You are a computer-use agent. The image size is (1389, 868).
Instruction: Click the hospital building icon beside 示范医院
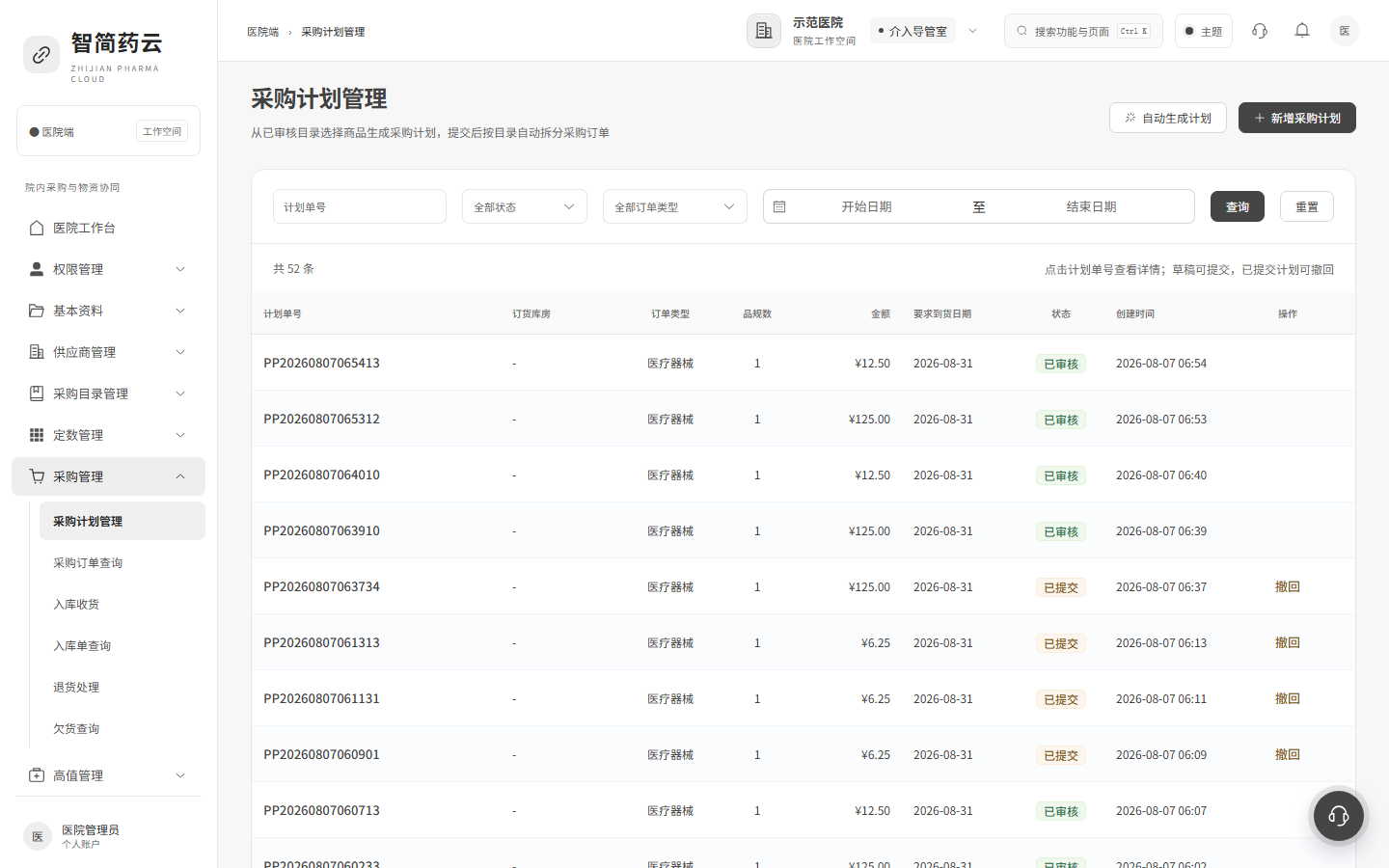764,31
